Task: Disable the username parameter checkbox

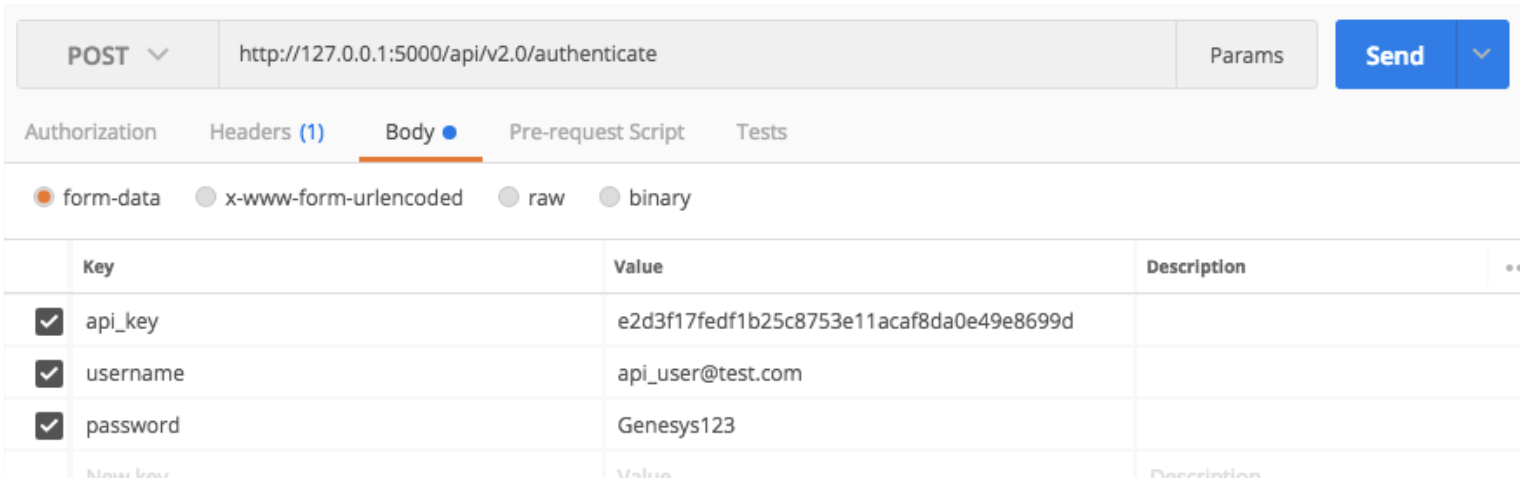Action: click(x=48, y=374)
